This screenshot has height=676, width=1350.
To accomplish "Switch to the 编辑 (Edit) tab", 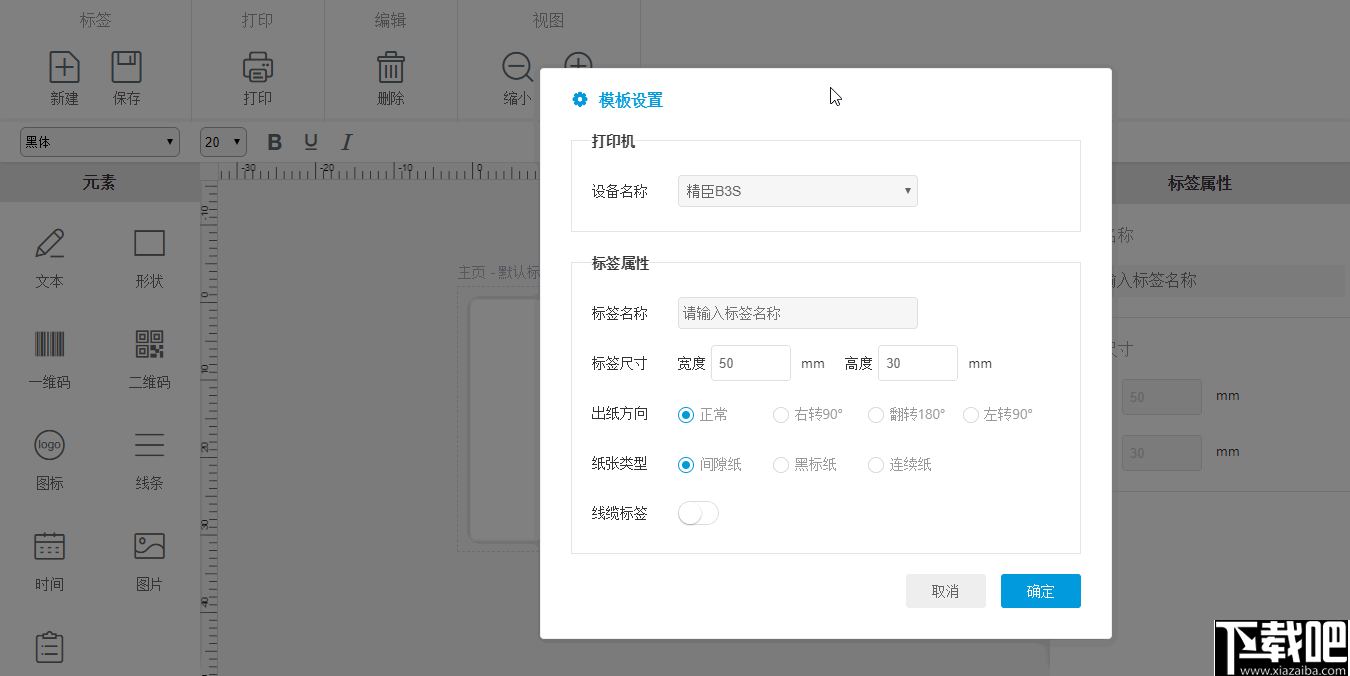I will [x=390, y=19].
